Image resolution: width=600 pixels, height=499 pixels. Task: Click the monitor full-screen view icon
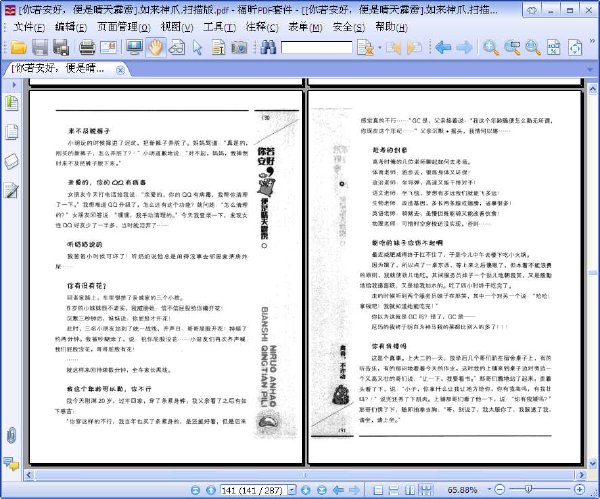(x=134, y=47)
